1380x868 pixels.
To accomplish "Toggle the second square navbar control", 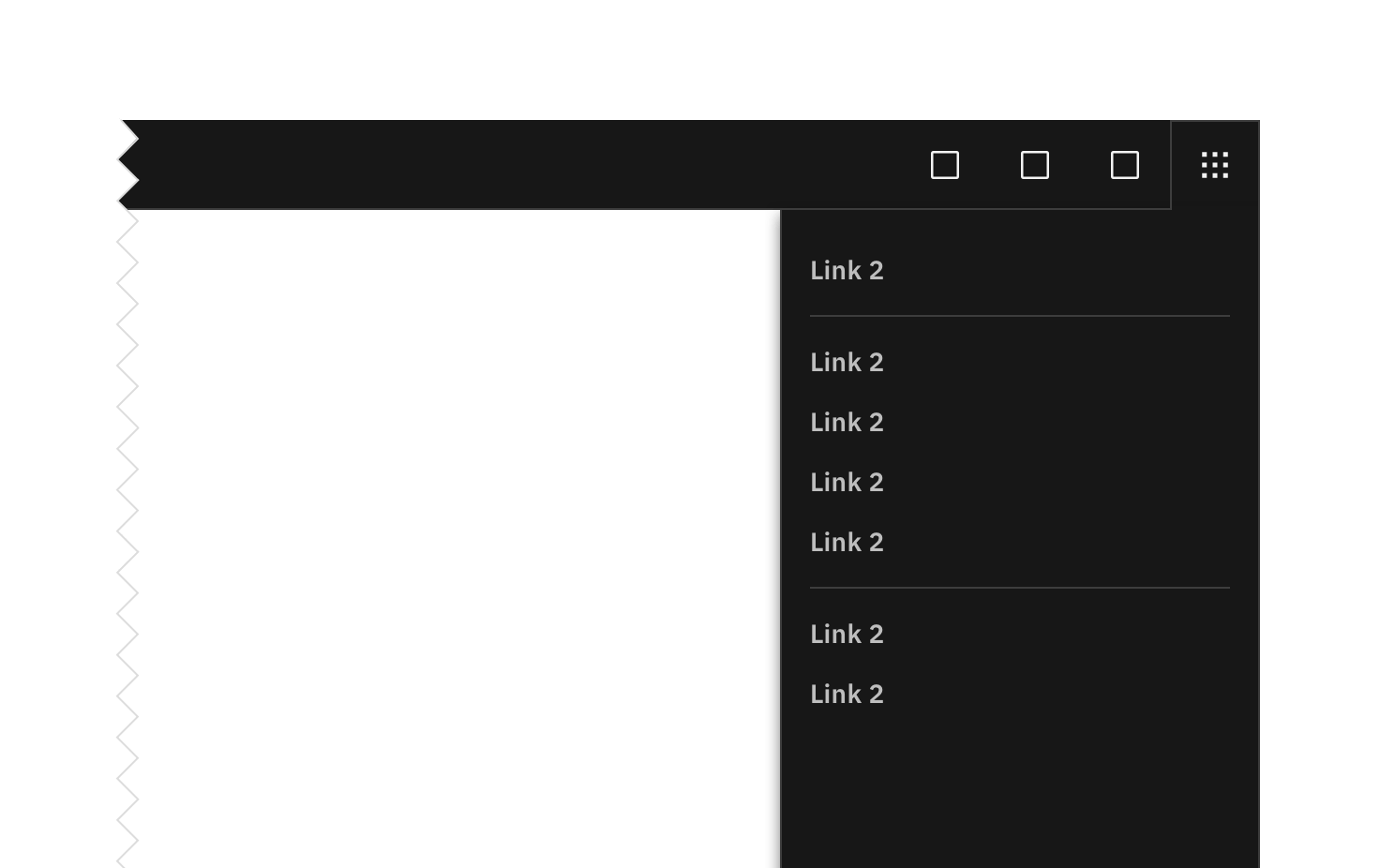I will coord(1034,165).
